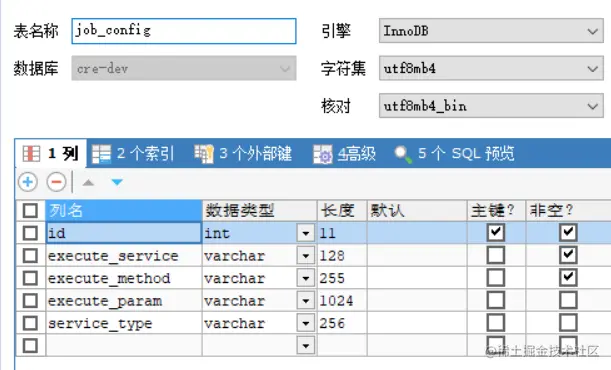The width and height of the screenshot is (611, 370).
Task: Select the execute_service name cell
Action: [x=124, y=256]
